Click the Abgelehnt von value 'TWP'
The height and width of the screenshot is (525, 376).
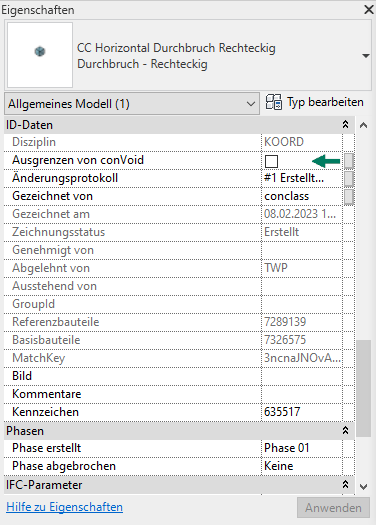point(276,268)
